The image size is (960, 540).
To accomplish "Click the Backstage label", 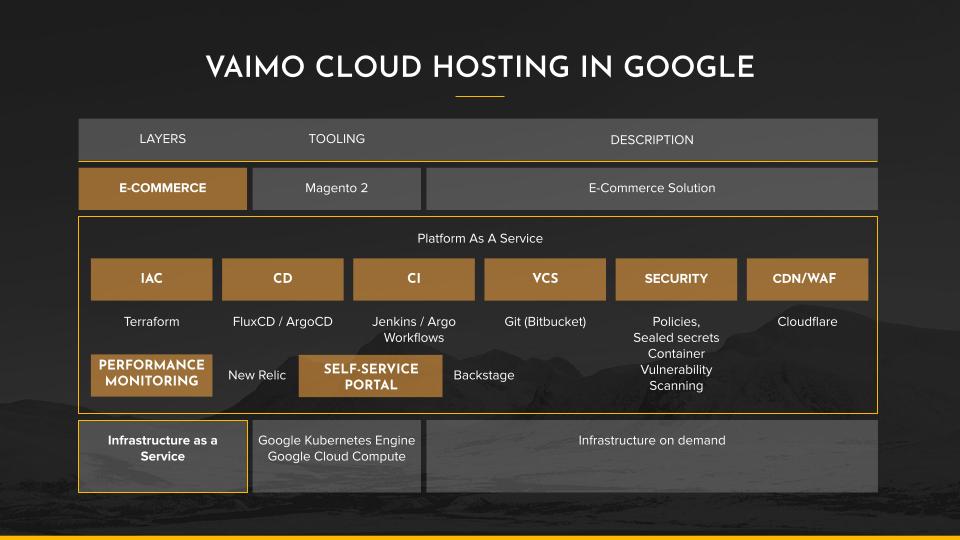I will 484,375.
